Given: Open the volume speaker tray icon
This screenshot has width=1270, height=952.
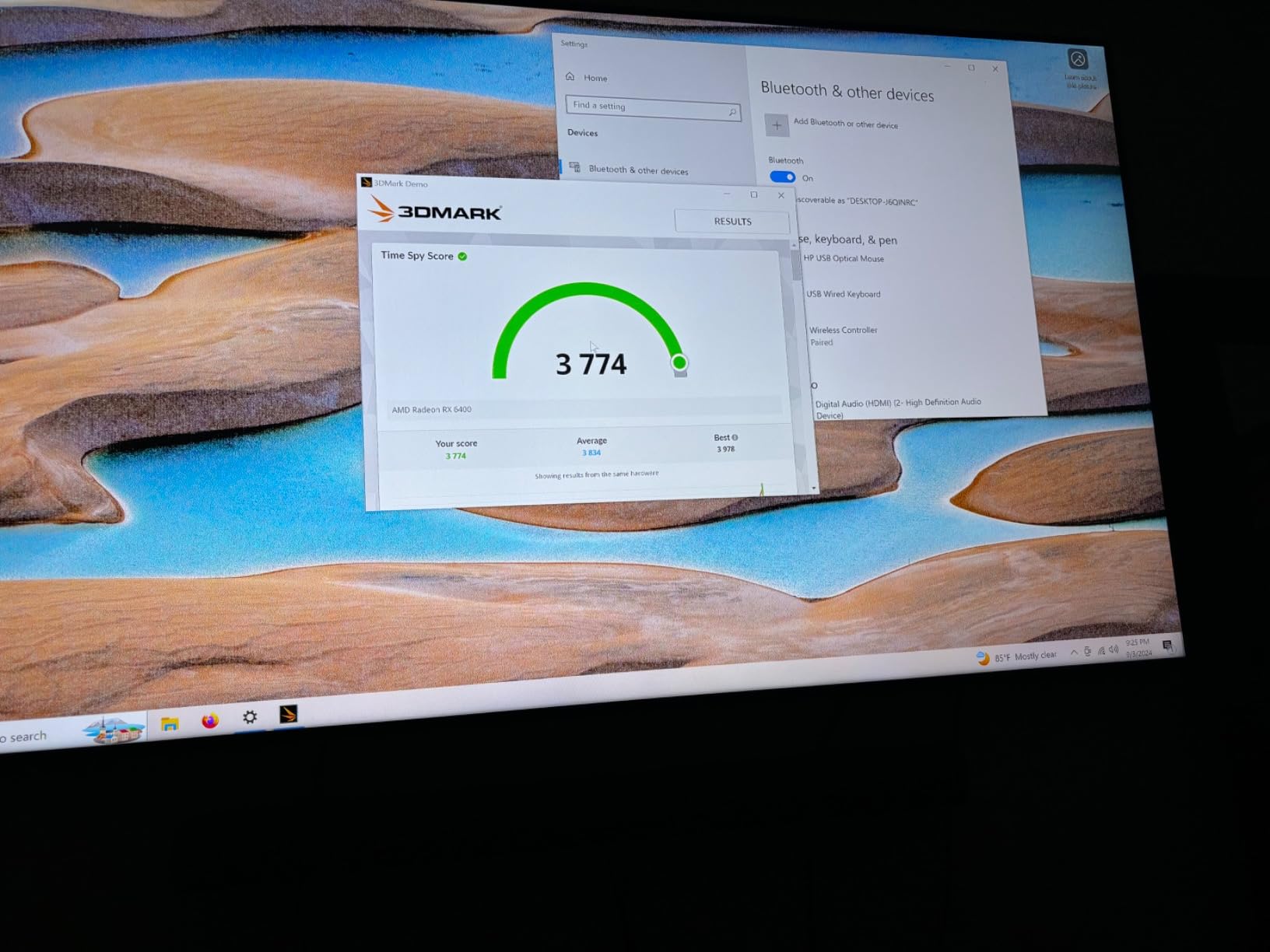Looking at the screenshot, I should (1114, 649).
